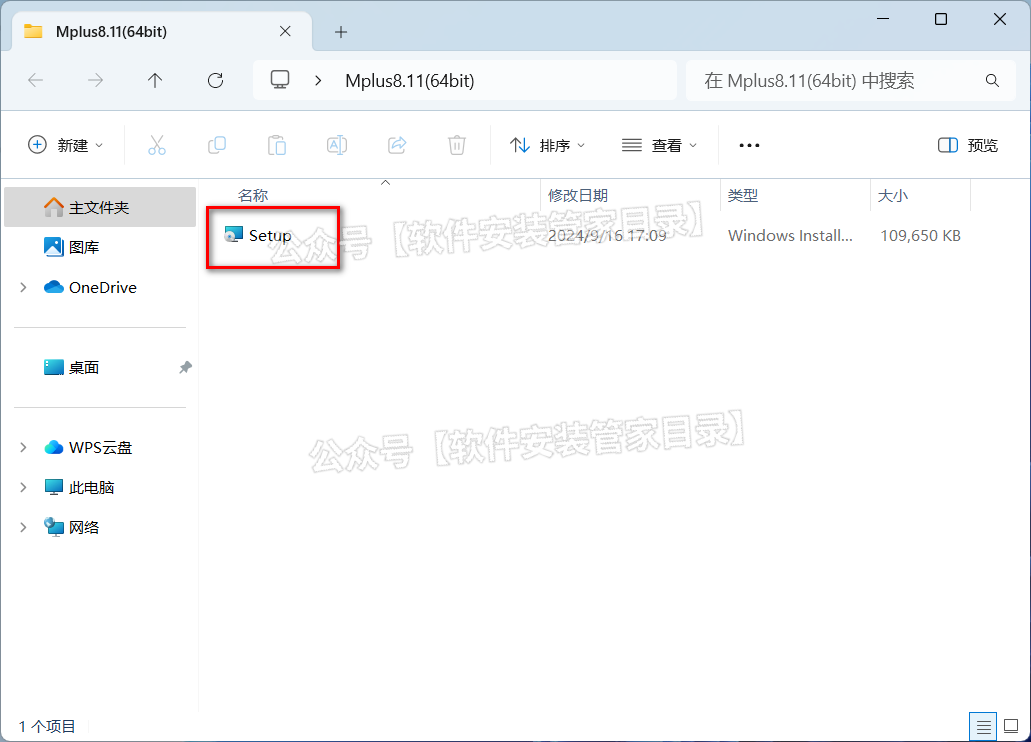Go forward with the right arrow
The image size is (1031, 742).
95,80
